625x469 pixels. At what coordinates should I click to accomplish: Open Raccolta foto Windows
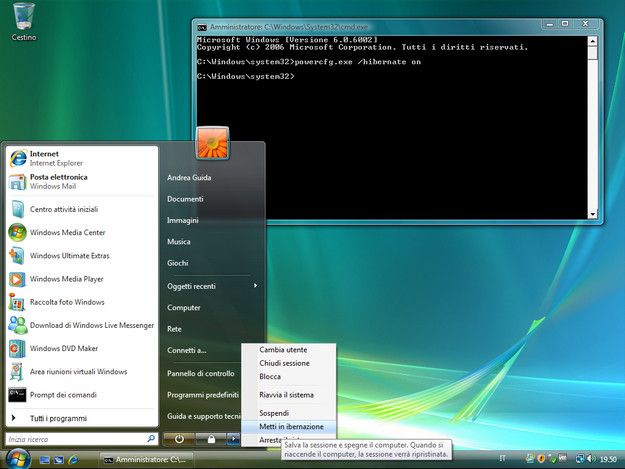click(x=82, y=302)
